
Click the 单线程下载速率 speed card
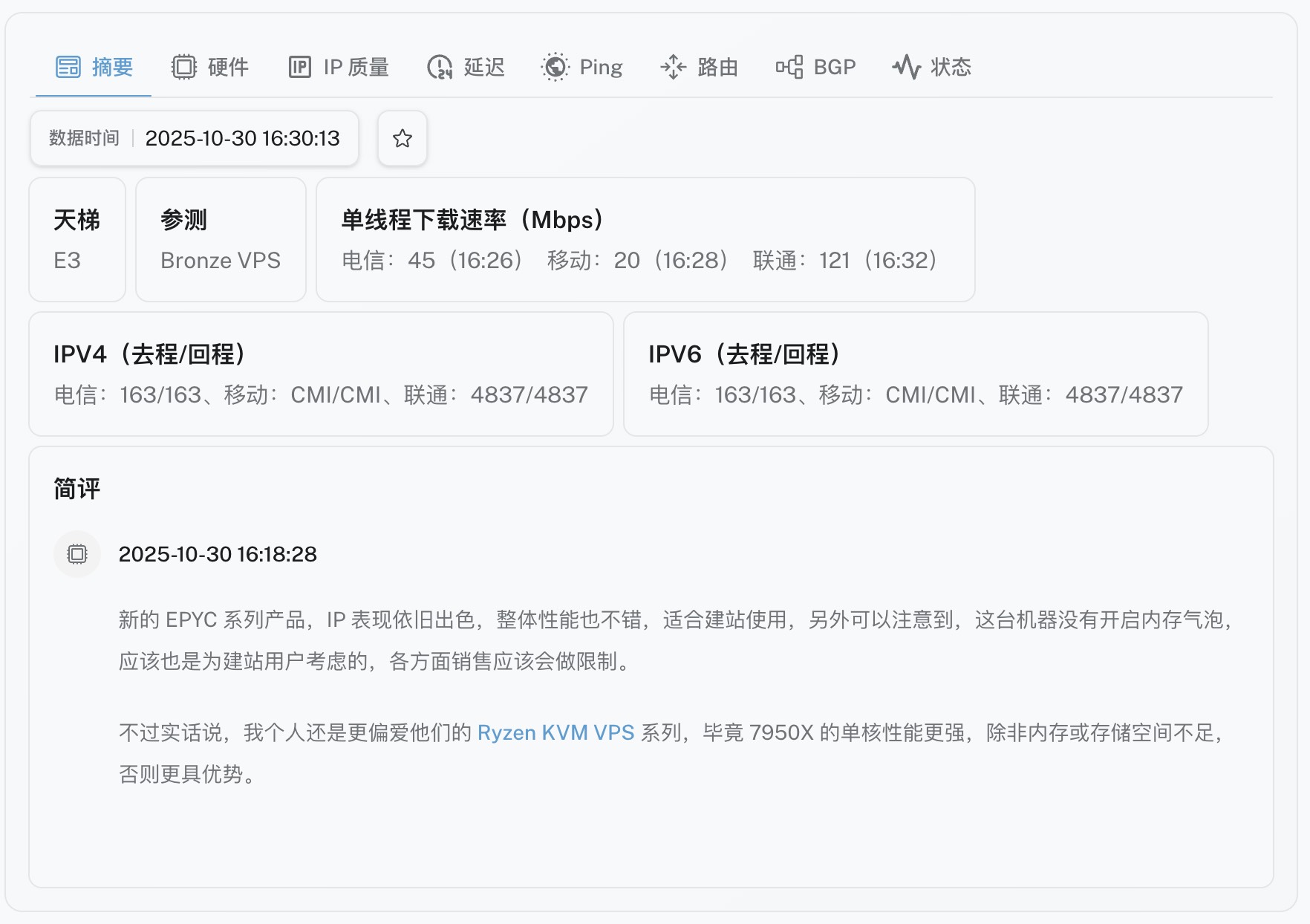click(645, 239)
